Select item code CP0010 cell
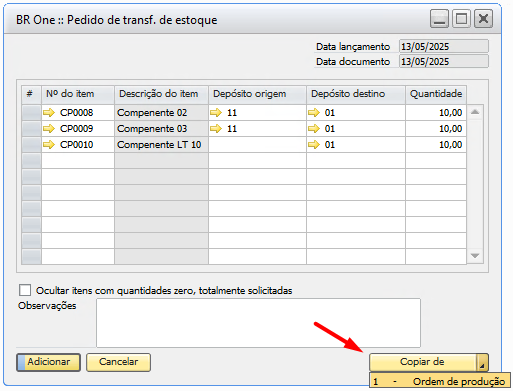 click(78, 145)
